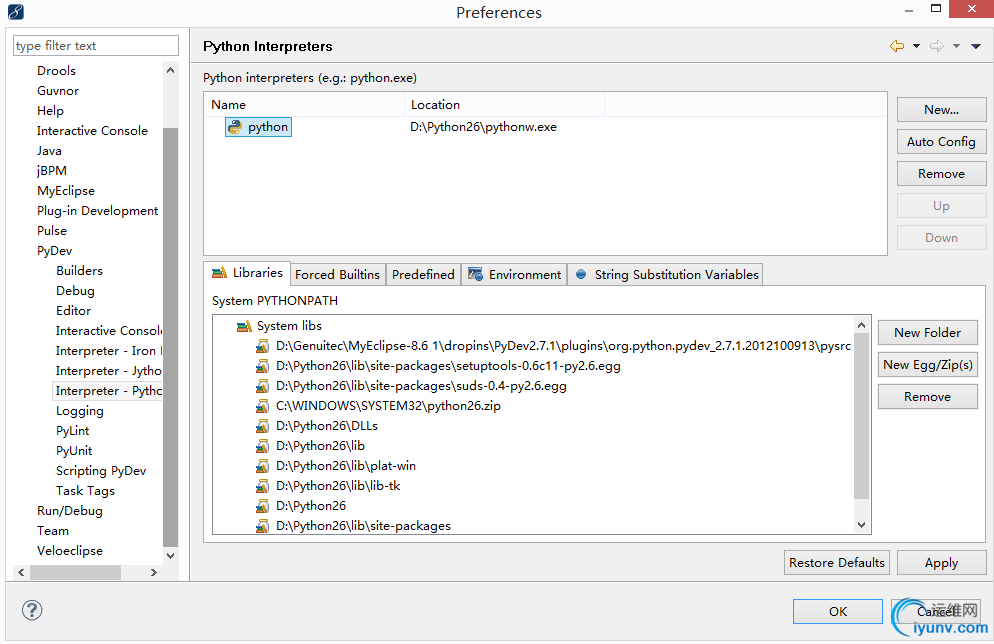Open PyDev Debug preferences
The width and height of the screenshot is (994, 644).
[75, 291]
